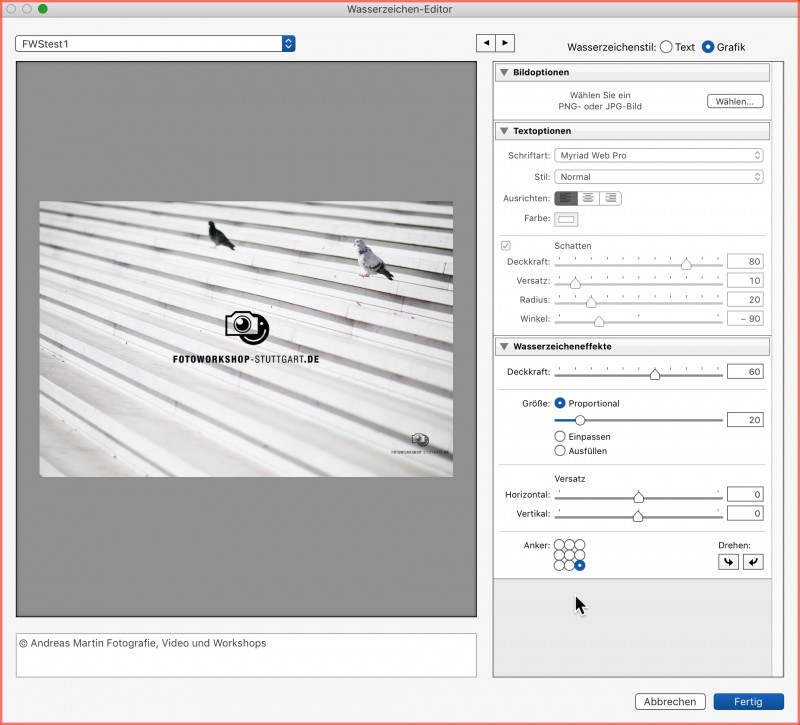Select Ausfüllen size option
Image resolution: width=800 pixels, height=725 pixels.
pos(560,451)
